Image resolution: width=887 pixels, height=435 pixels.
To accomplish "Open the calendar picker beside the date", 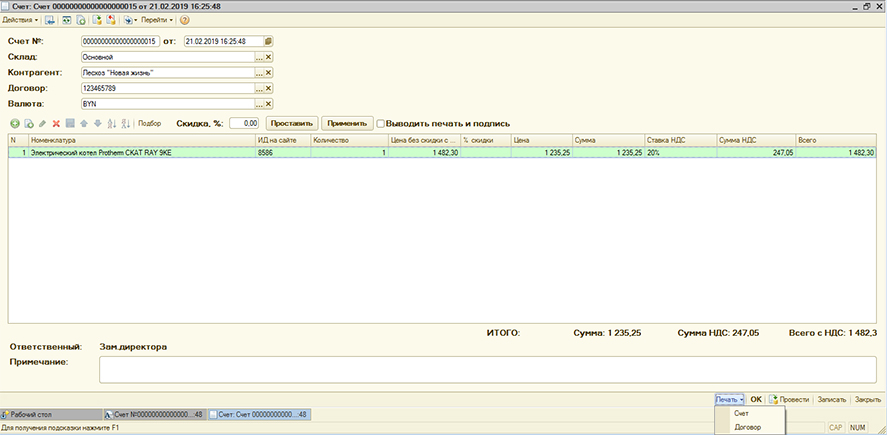I will (x=268, y=41).
